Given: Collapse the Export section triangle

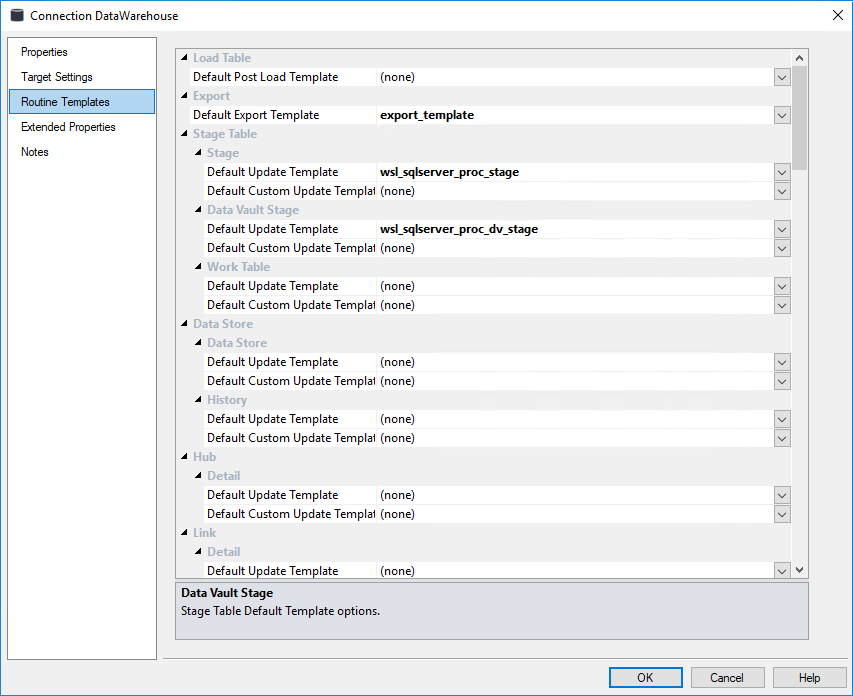Looking at the screenshot, I should coord(184,96).
